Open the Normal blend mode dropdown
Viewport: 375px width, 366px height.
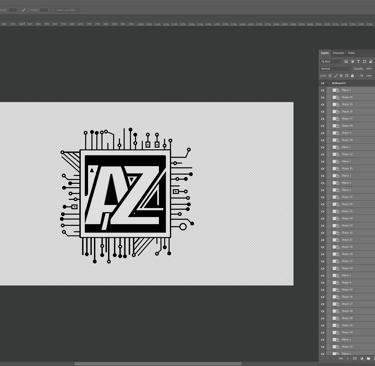point(336,69)
